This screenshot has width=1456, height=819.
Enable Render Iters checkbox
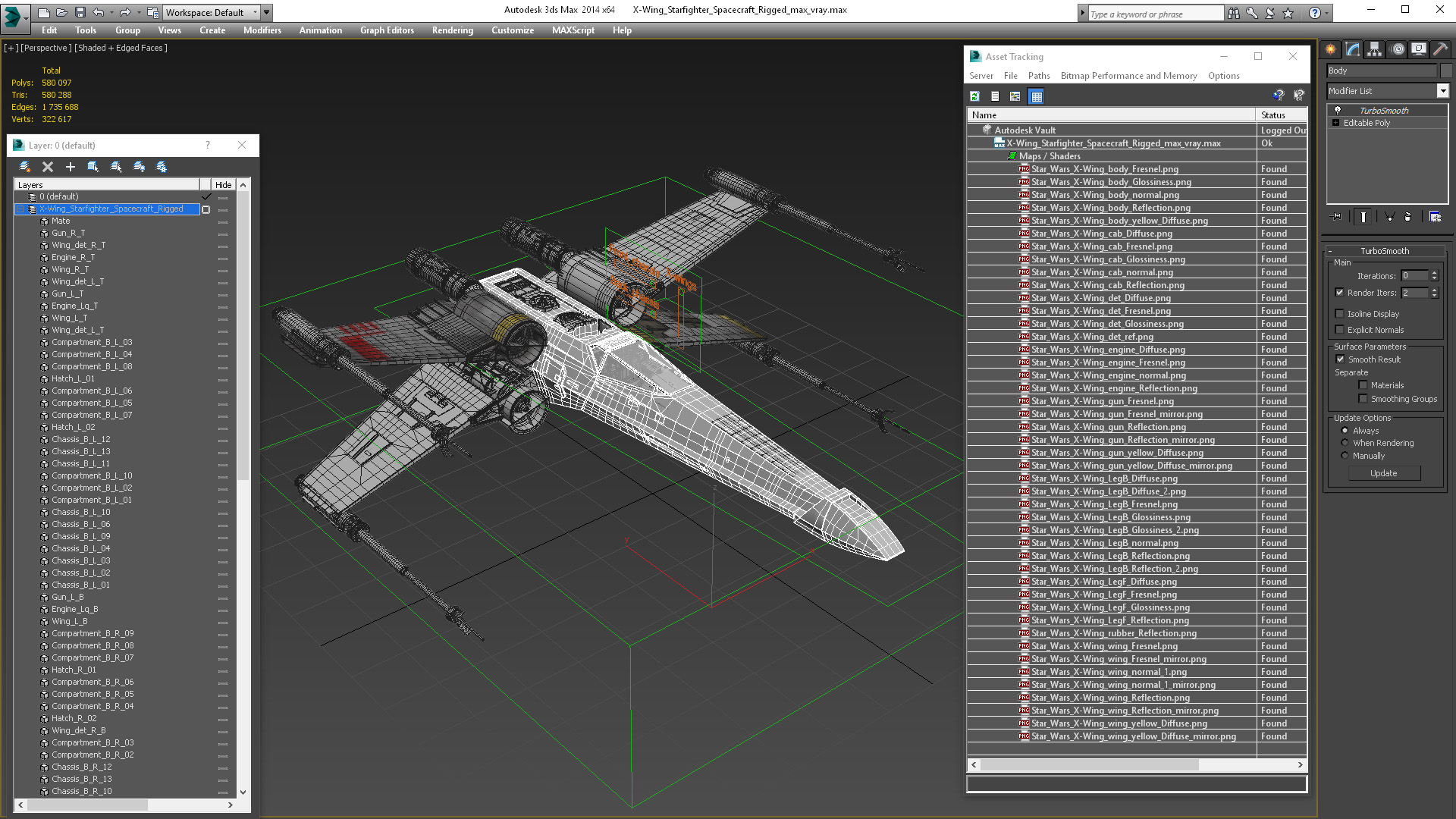(x=1339, y=293)
